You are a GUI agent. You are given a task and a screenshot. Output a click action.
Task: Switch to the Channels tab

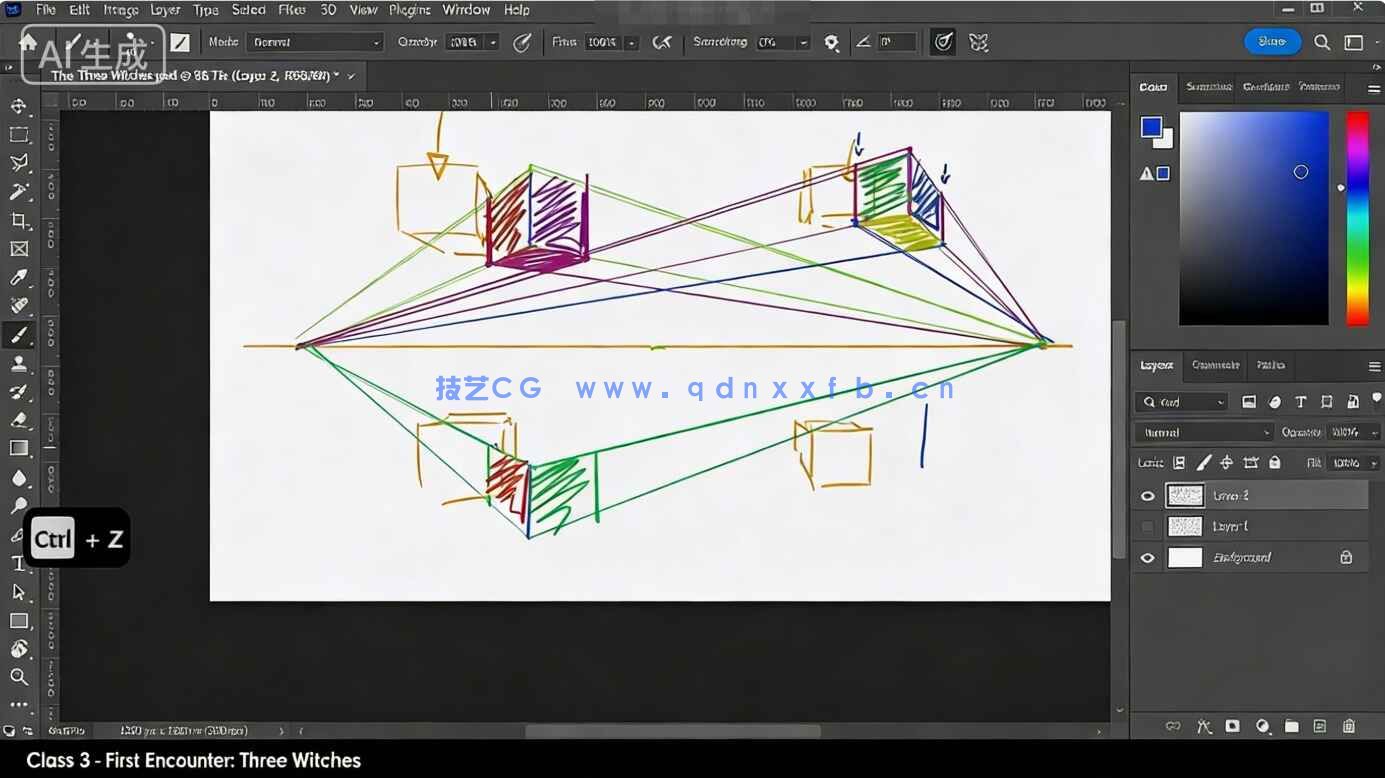pyautogui.click(x=1215, y=365)
